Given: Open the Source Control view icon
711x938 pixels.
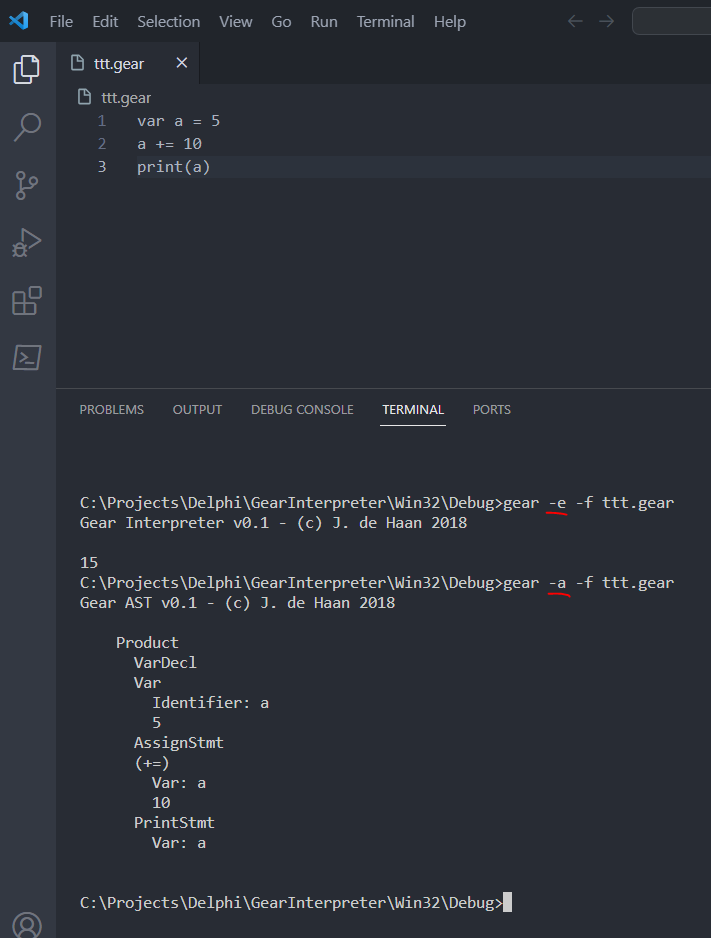Looking at the screenshot, I should [x=26, y=185].
